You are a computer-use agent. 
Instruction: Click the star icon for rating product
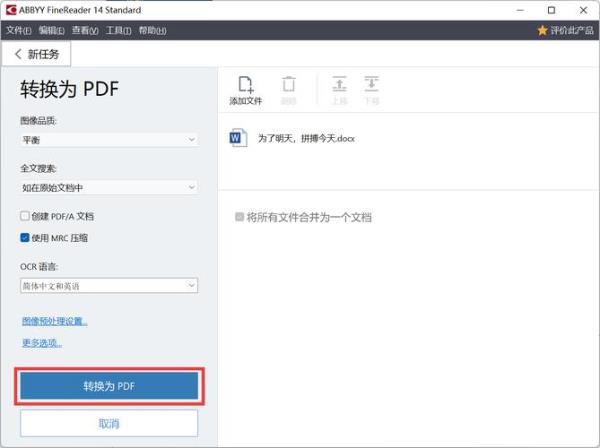542,30
